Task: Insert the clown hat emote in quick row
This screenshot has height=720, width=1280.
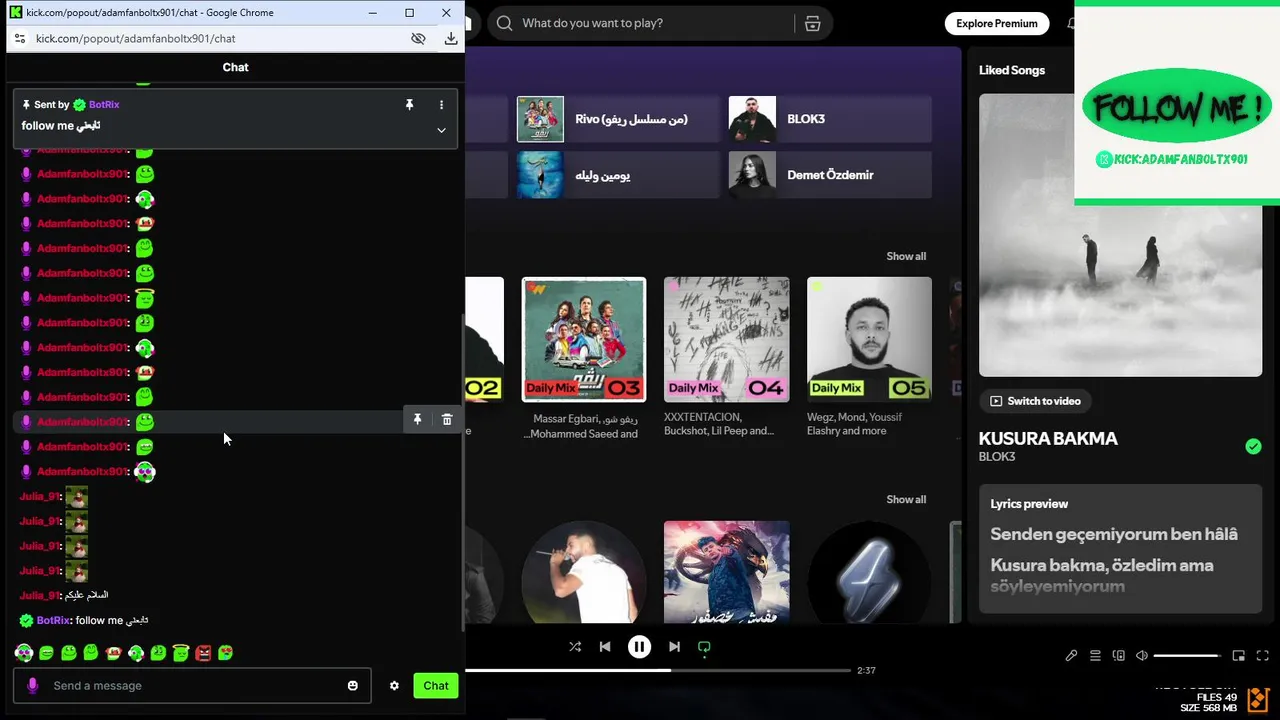Action: pyautogui.click(x=113, y=653)
